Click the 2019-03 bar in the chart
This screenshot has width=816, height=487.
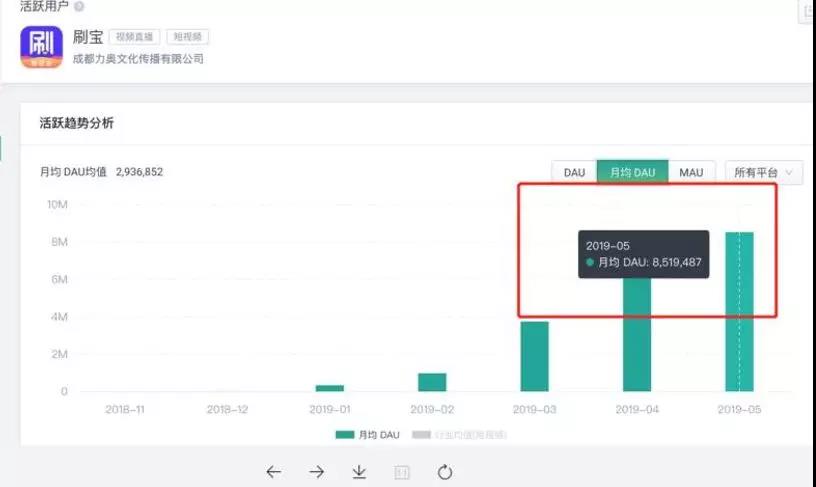click(534, 356)
